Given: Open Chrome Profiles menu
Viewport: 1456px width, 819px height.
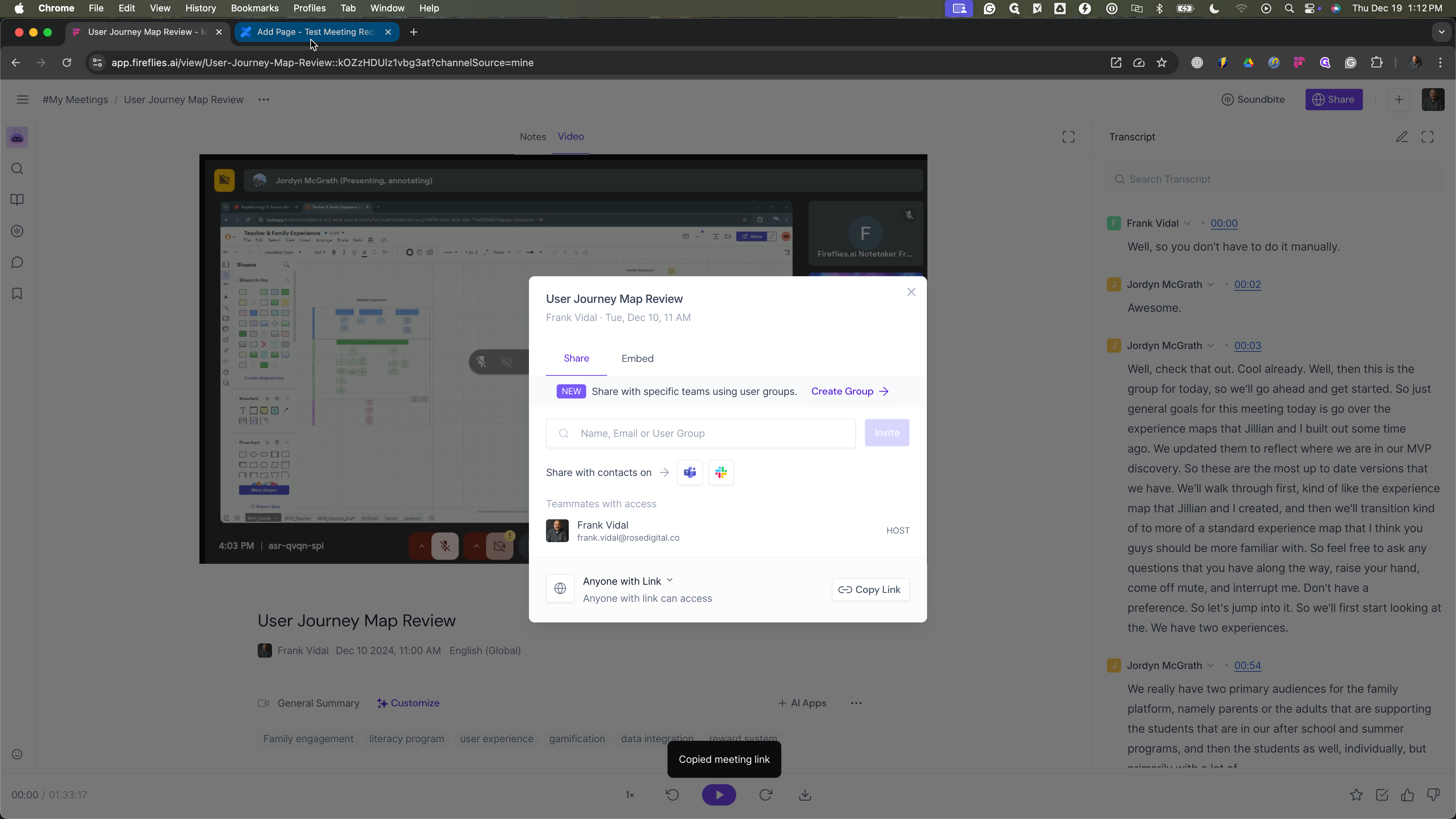Looking at the screenshot, I should pos(309,8).
